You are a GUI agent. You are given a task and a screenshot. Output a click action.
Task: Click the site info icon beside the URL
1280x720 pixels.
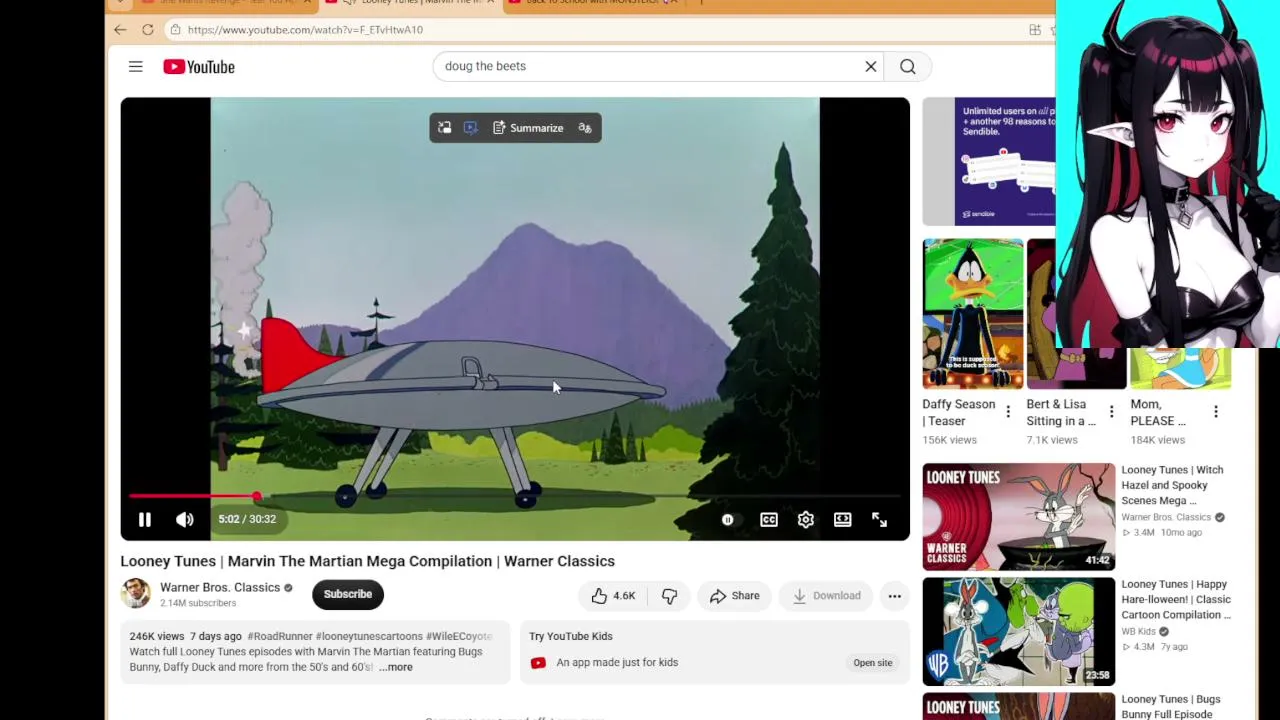point(175,30)
